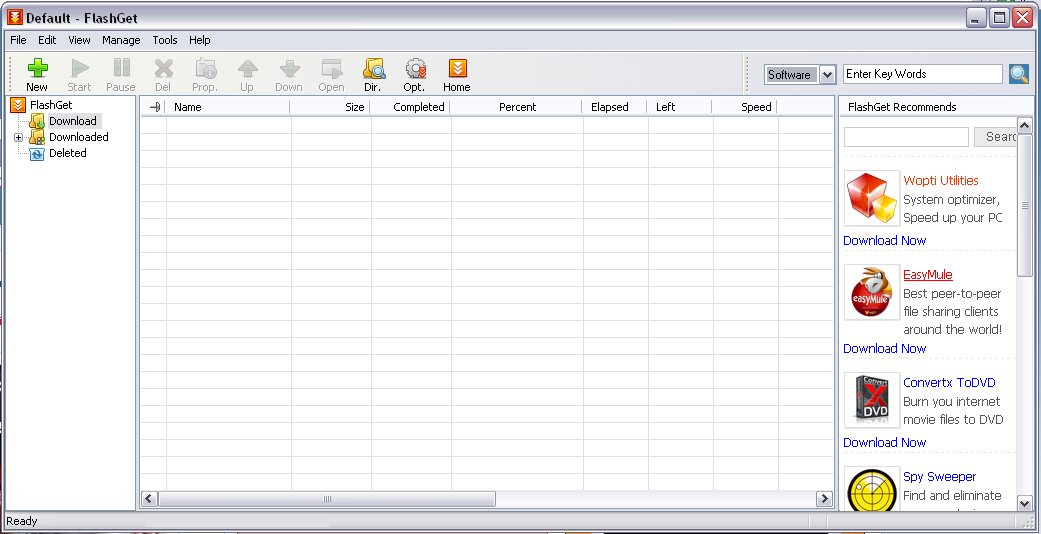The width and height of the screenshot is (1041, 534).
Task: Sort by the Elapsed column header
Action: tap(614, 107)
